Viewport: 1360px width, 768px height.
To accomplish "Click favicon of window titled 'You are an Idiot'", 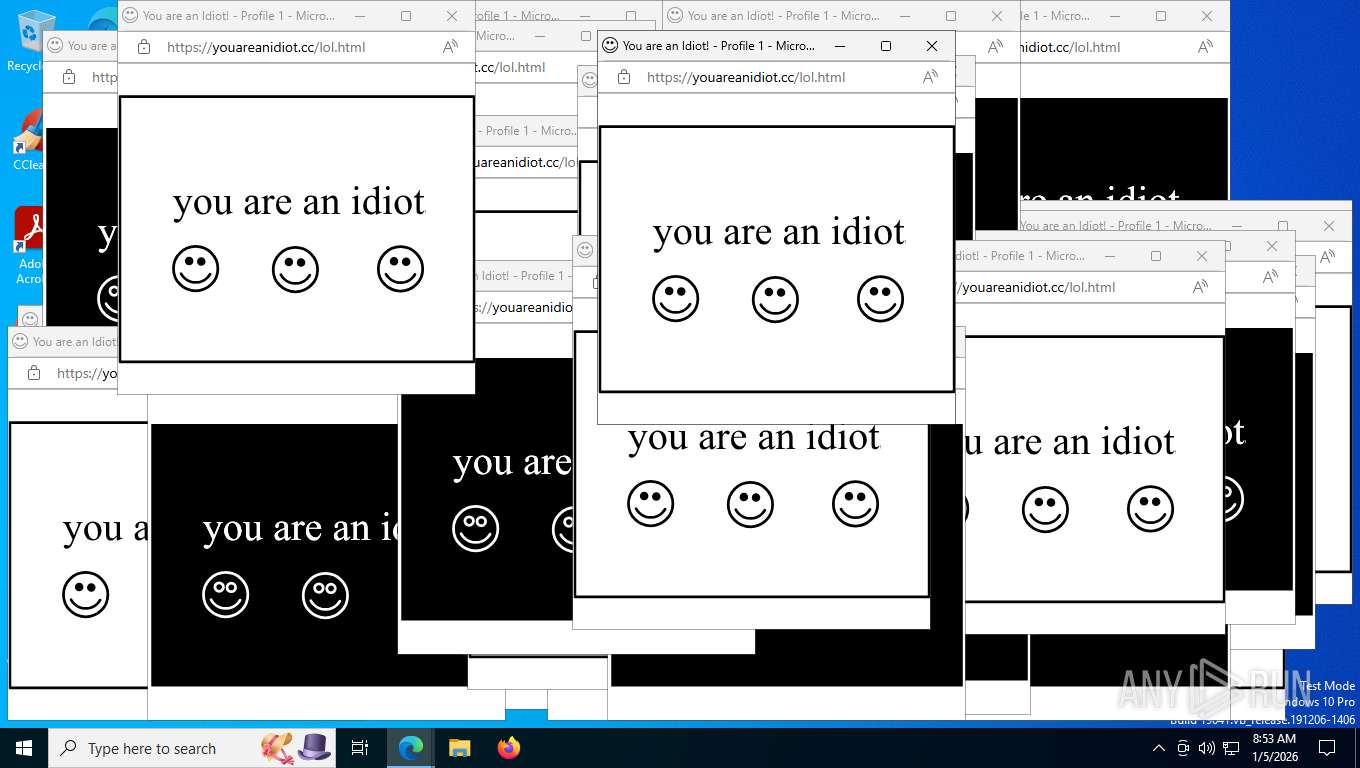I will click(20, 342).
